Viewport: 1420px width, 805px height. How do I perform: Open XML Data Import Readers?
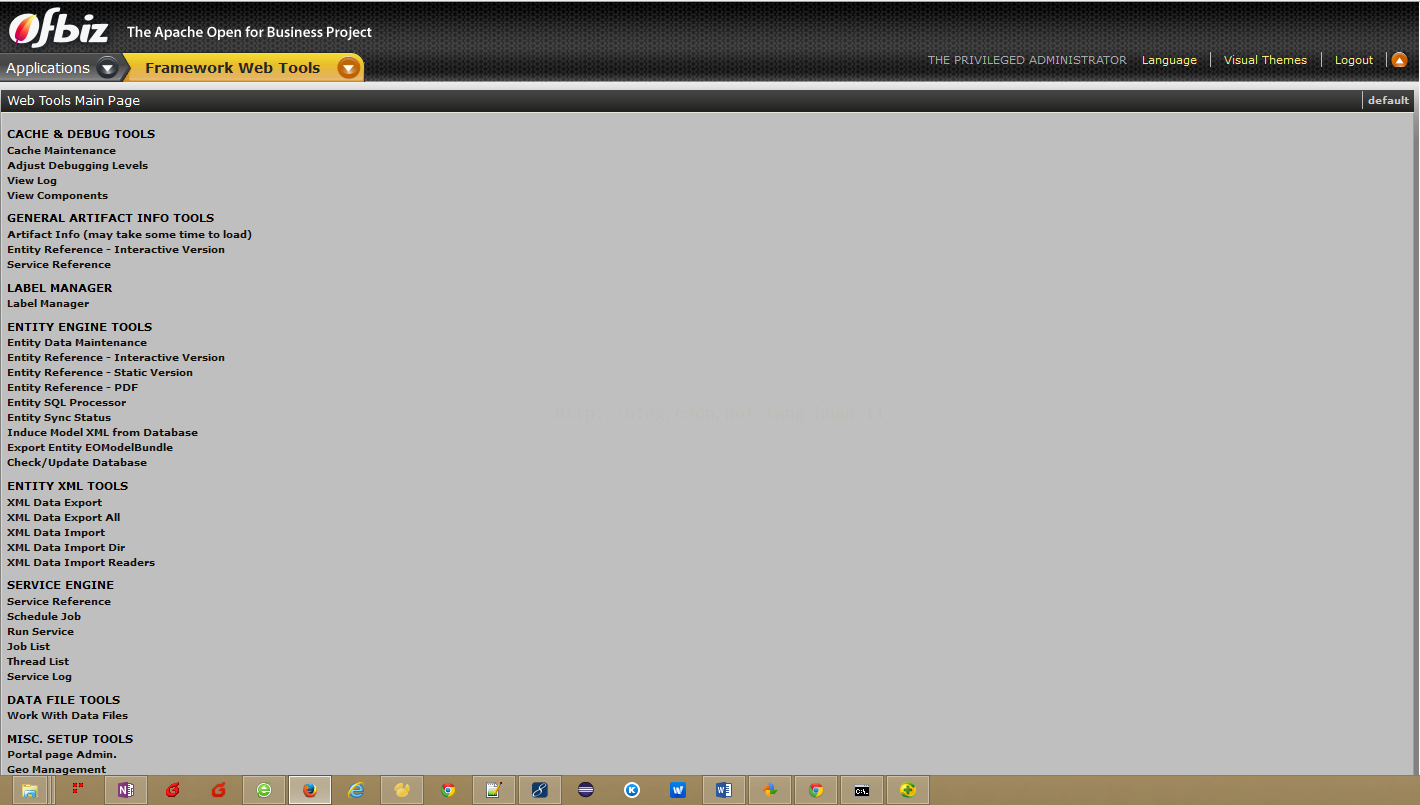coord(81,563)
